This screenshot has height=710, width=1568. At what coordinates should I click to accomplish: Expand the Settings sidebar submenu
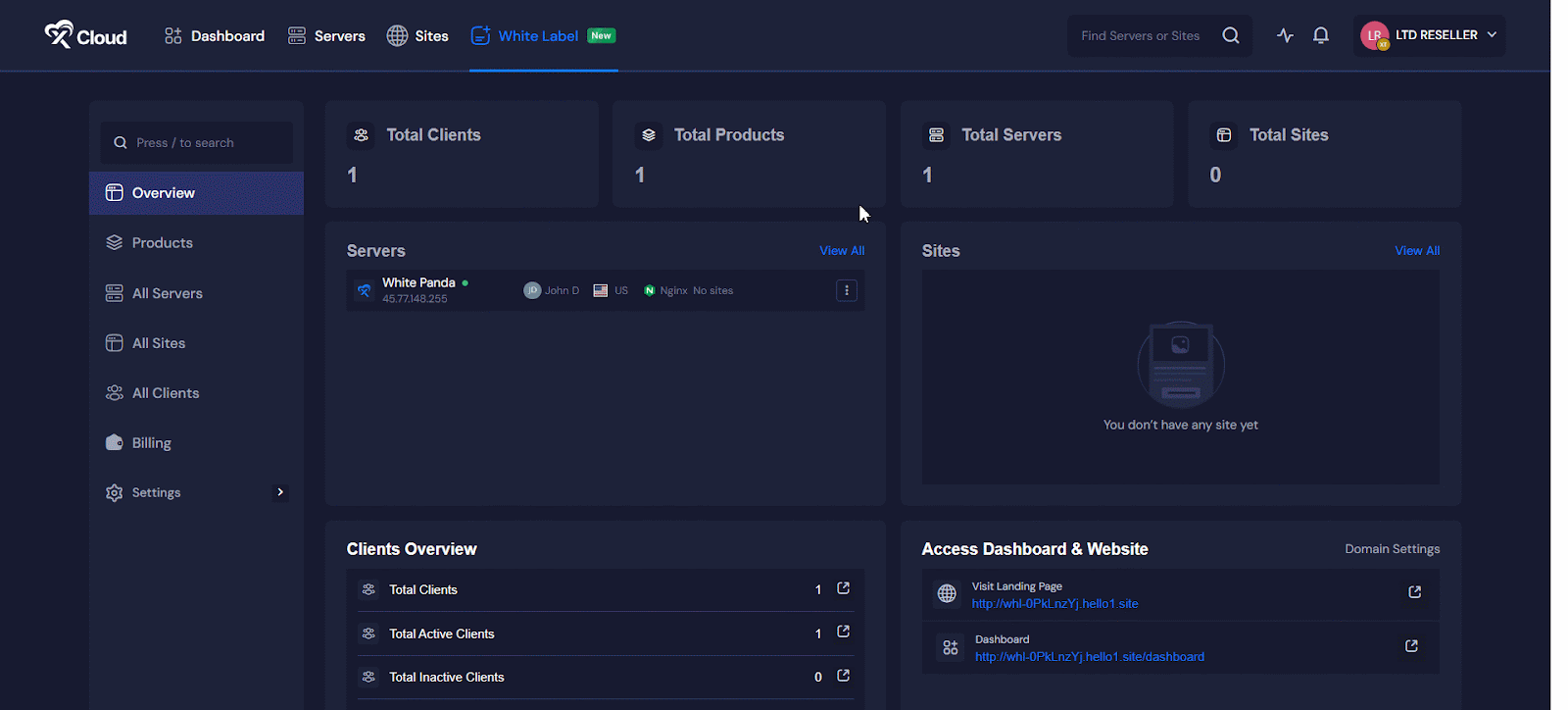(280, 492)
